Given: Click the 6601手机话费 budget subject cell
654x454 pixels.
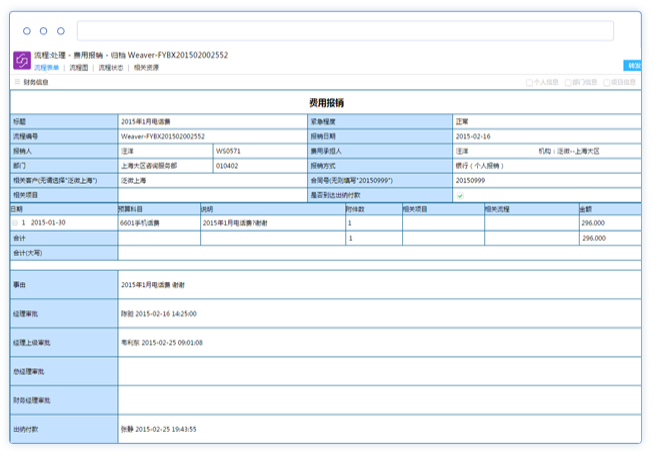Looking at the screenshot, I should click(x=158, y=223).
